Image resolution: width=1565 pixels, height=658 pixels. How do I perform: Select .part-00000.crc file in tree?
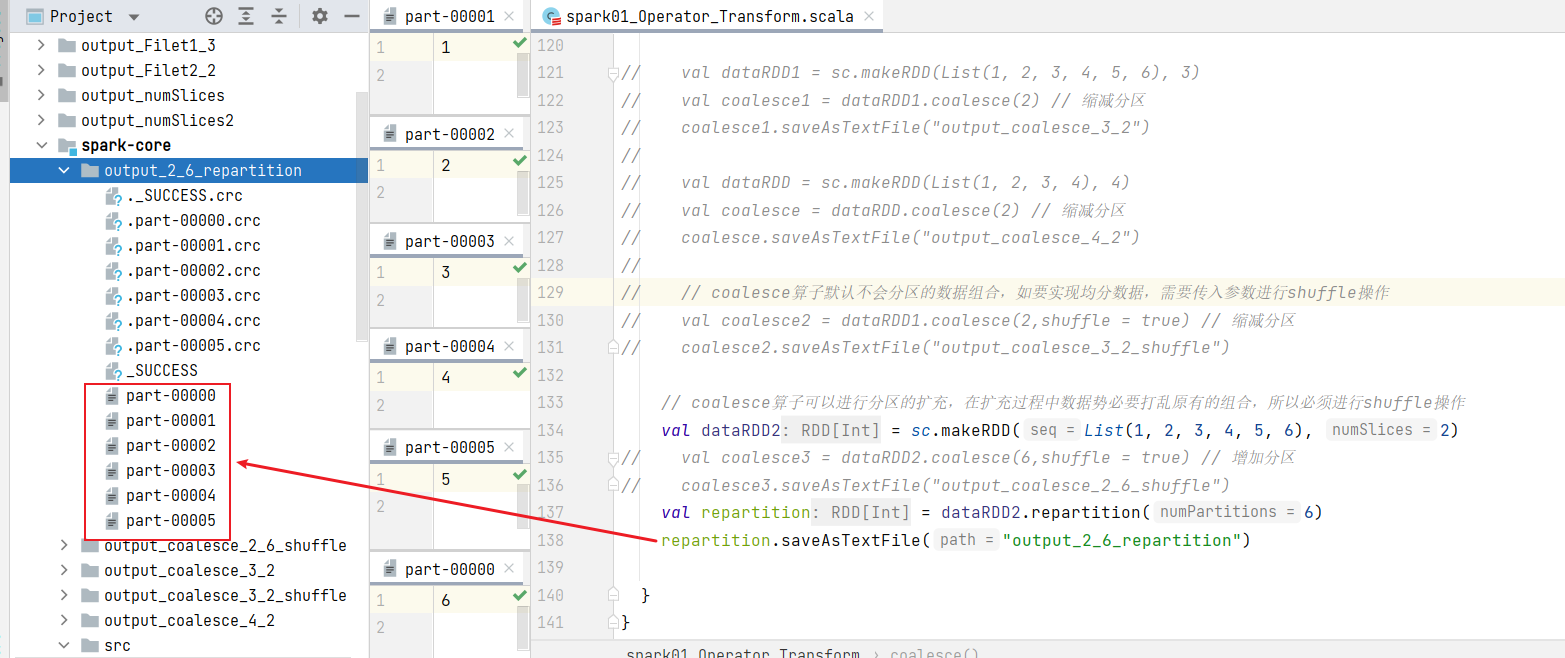(193, 220)
